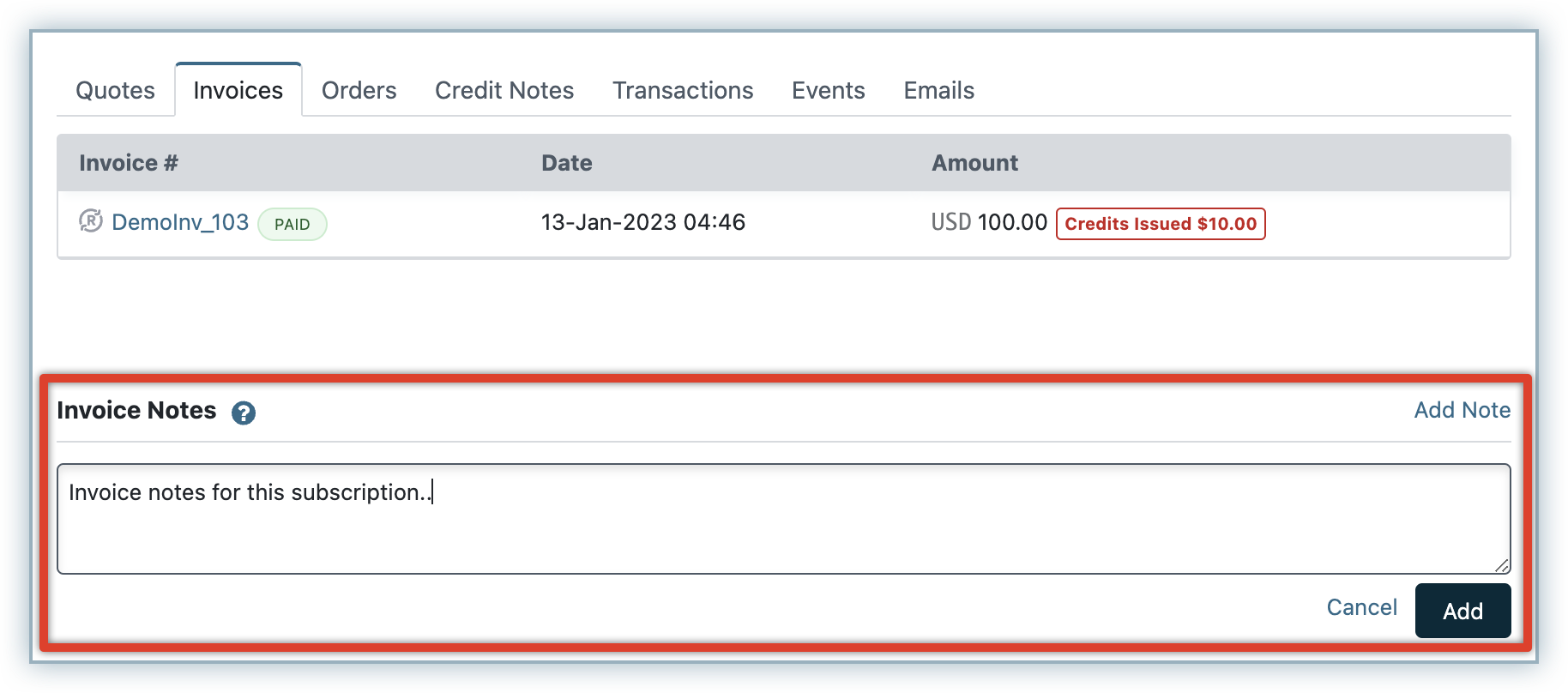Screen dimensions: 1568x693
Task: Switch to the Quotes tab
Action: click(x=115, y=90)
